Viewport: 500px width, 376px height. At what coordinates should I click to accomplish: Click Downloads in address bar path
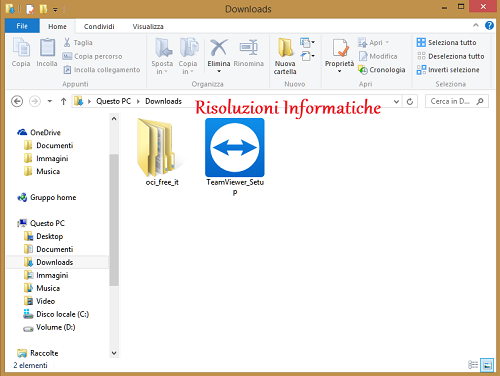[163, 101]
